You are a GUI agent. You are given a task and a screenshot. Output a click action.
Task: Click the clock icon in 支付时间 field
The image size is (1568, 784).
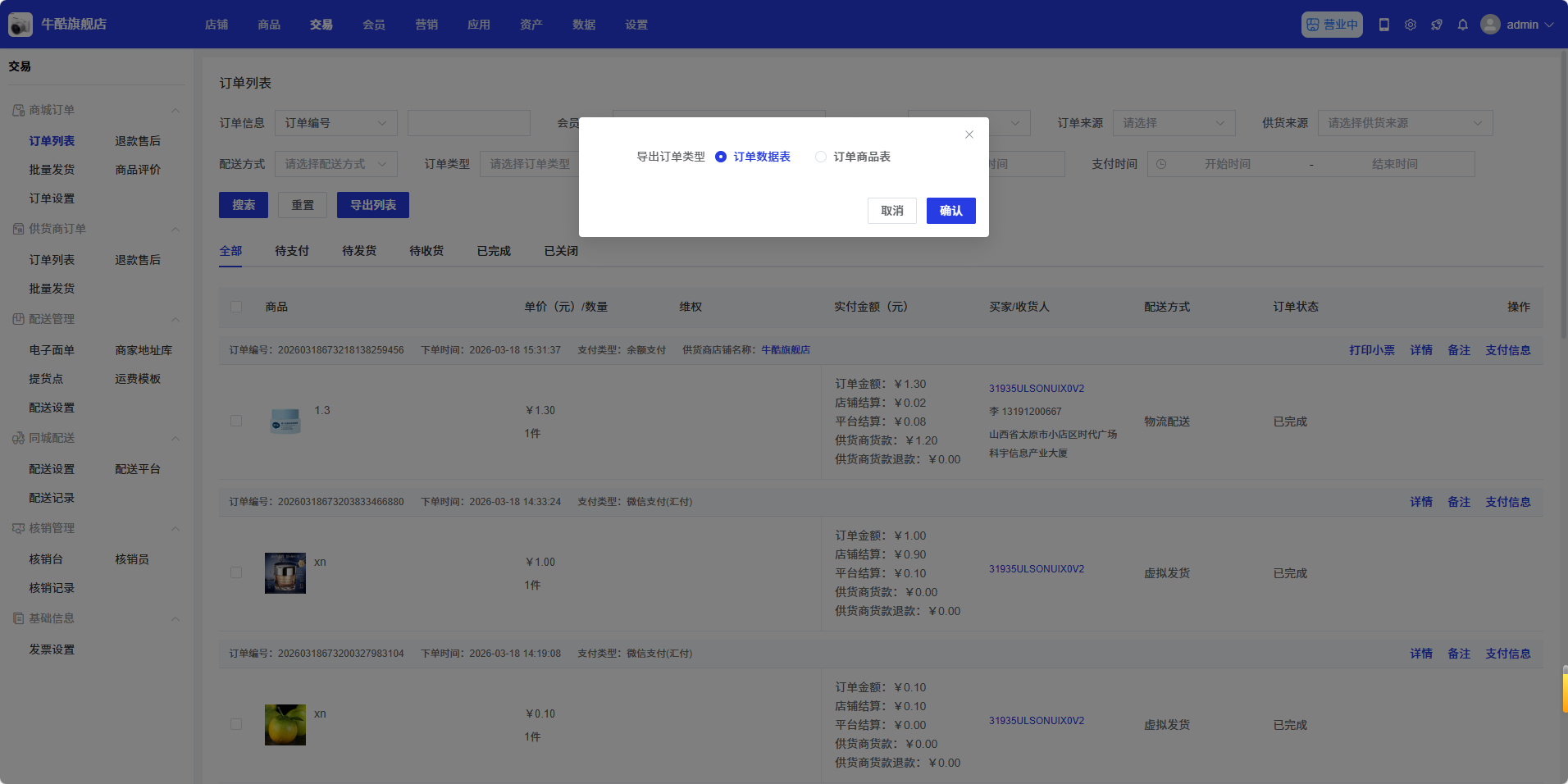(1161, 164)
